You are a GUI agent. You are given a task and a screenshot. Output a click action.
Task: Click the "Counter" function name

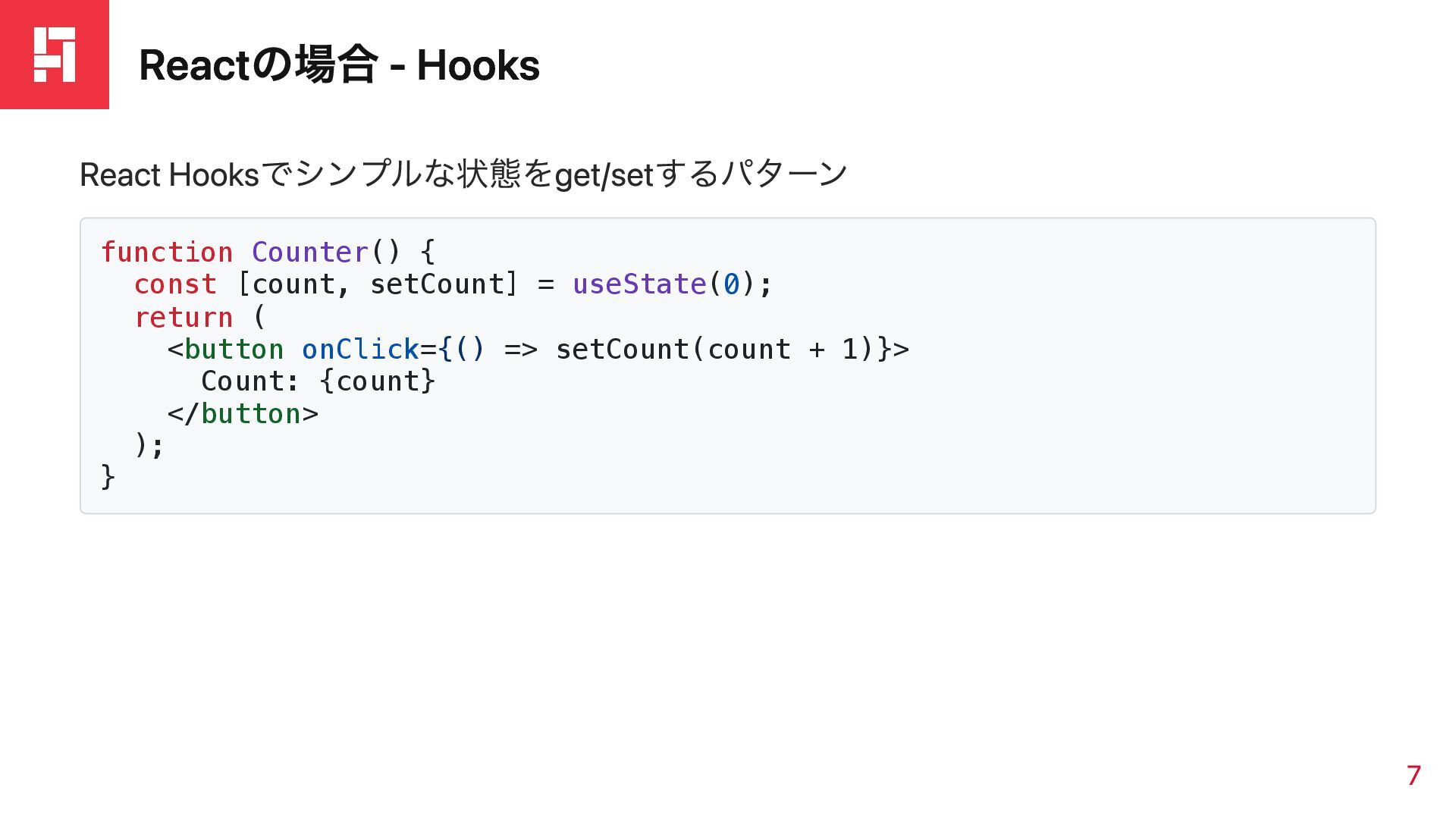click(309, 252)
